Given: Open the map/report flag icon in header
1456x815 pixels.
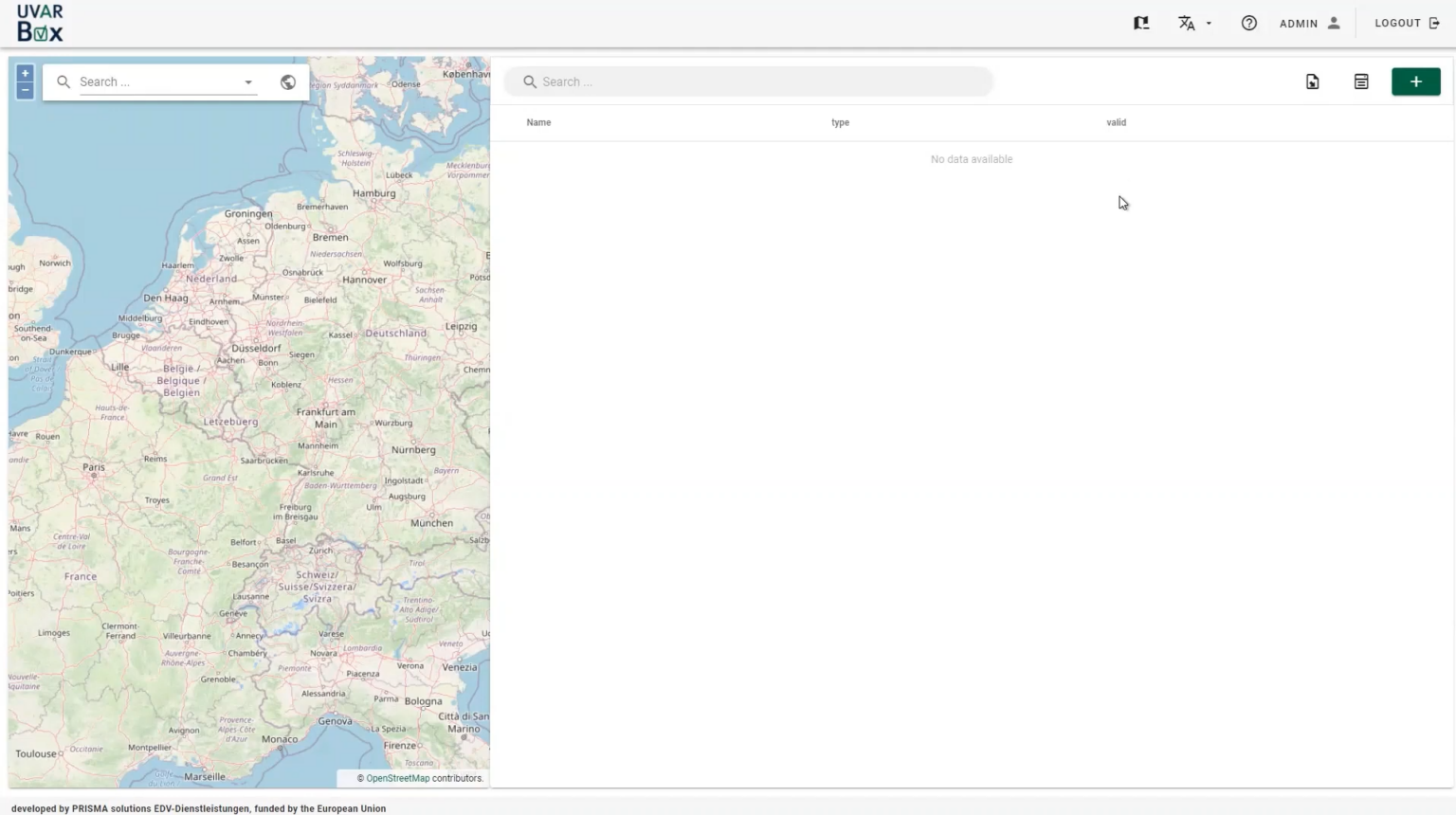Looking at the screenshot, I should click(1141, 22).
